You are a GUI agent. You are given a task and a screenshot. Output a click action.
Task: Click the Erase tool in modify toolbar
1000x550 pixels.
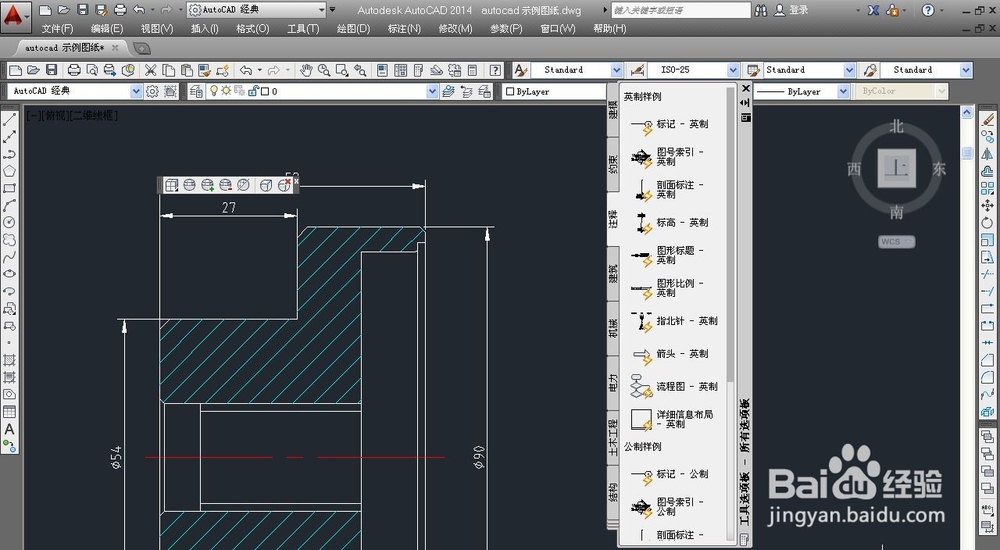[987, 119]
